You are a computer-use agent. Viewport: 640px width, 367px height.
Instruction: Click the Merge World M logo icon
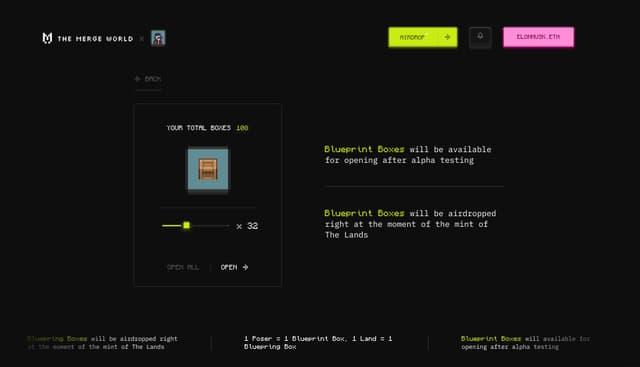[47, 38]
